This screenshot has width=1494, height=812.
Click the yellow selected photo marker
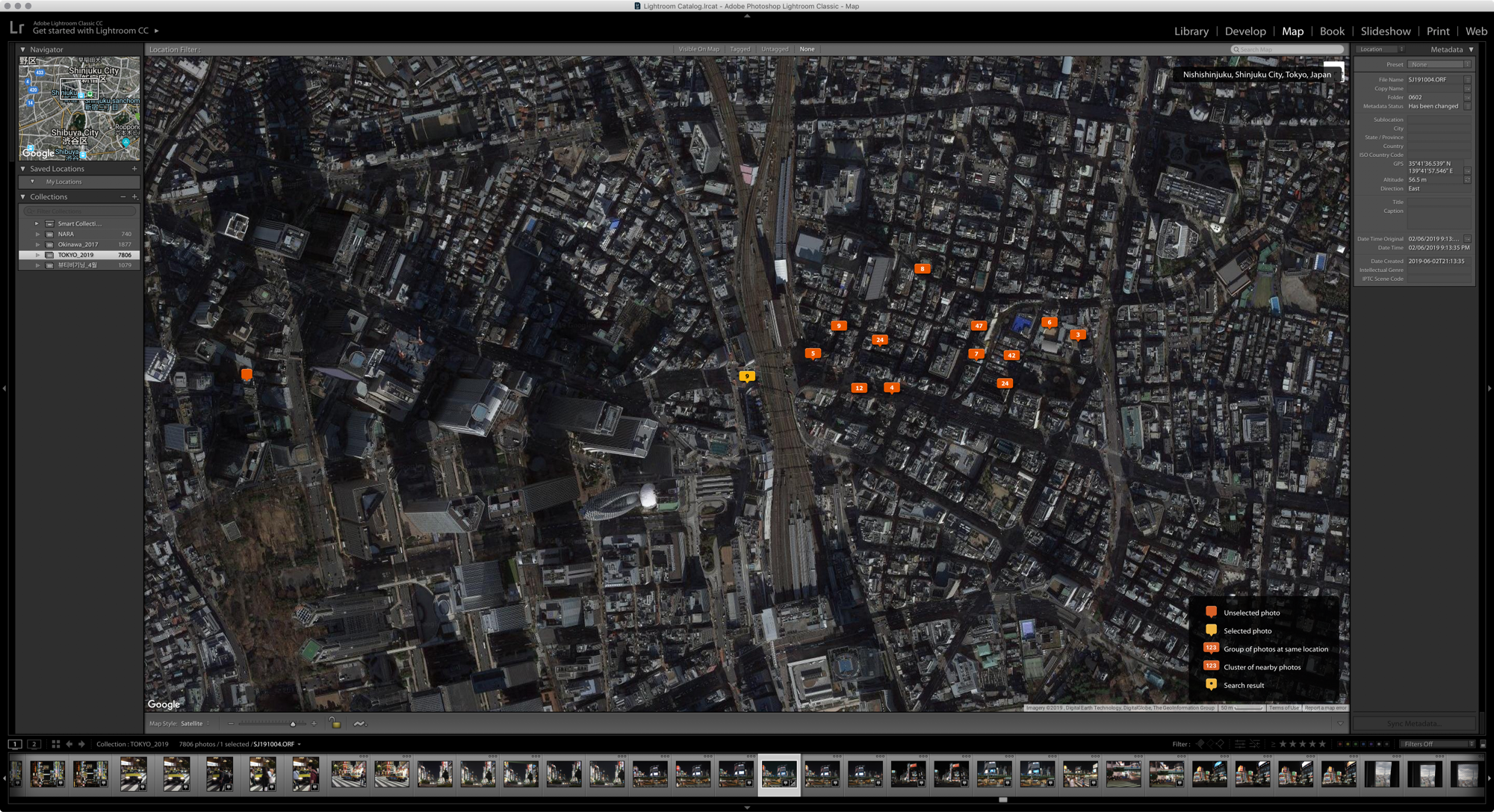click(x=746, y=376)
